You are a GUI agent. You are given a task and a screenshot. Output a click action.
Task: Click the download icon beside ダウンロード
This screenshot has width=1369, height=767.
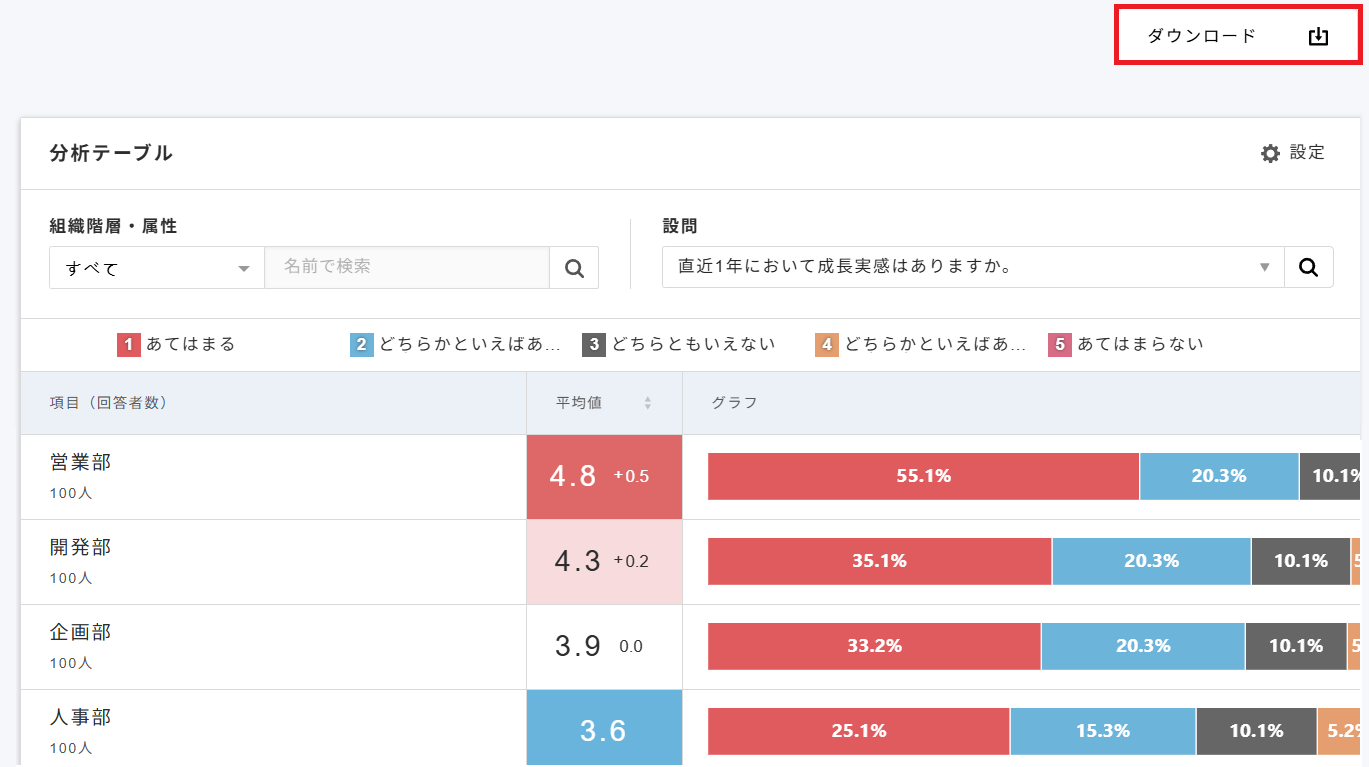coord(1318,34)
